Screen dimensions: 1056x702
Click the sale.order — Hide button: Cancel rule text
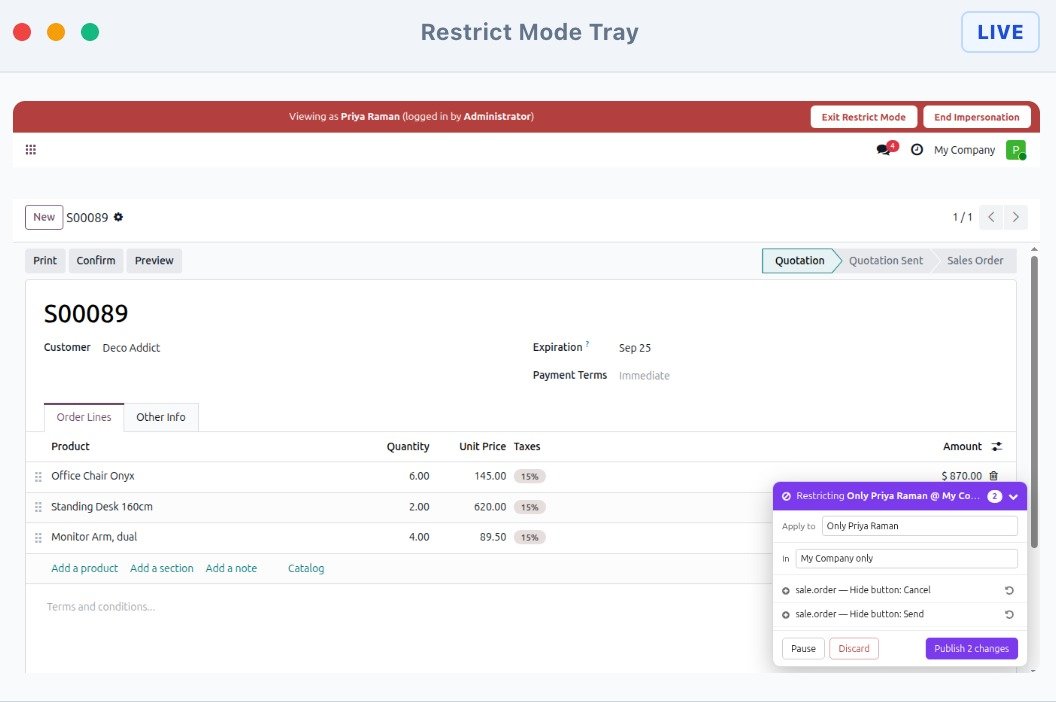863,589
